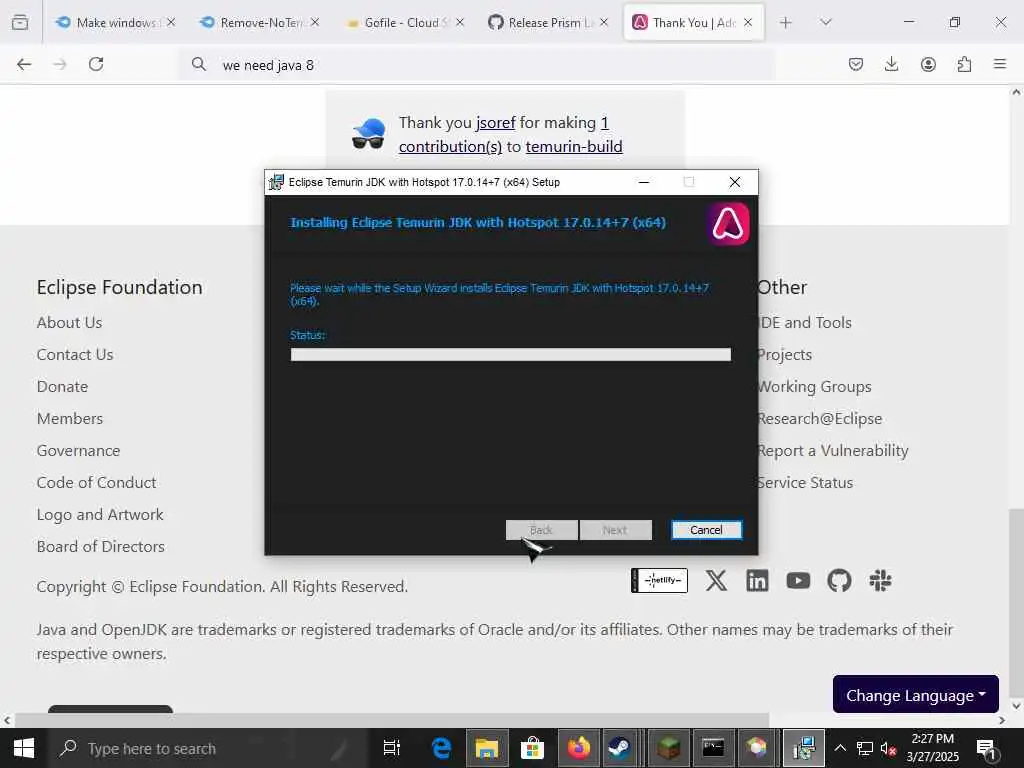Open the Firefox account menu
This screenshot has width=1024, height=768.
[x=928, y=64]
